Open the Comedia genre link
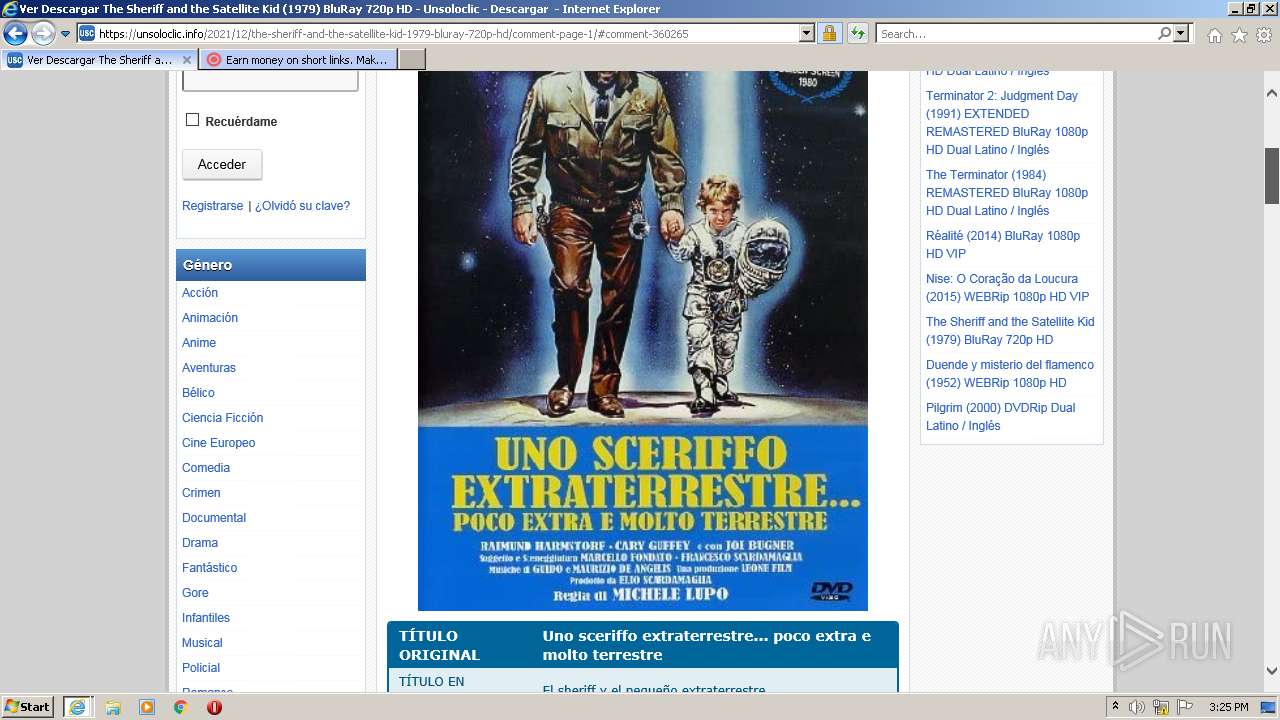 click(x=206, y=468)
